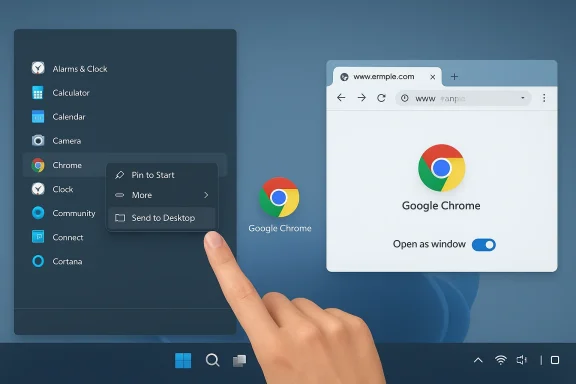Viewport: 576px width, 384px height.
Task: Click the Open as window label
Action: point(429,244)
